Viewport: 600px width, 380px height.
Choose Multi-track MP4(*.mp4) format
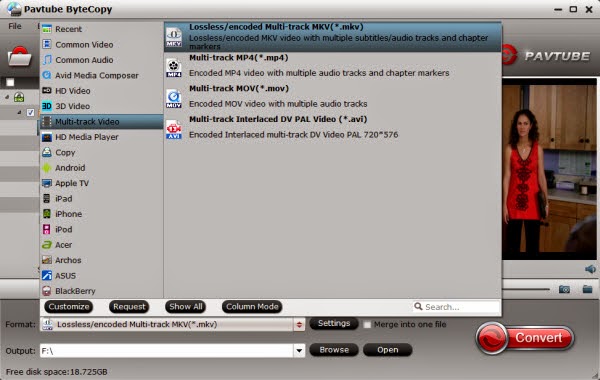333,65
